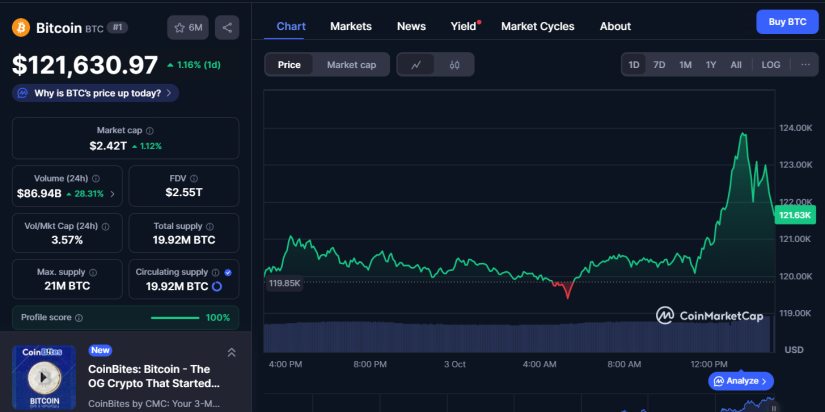Expand Why is BTC's price up today
This screenshot has width=825, height=412.
point(96,93)
